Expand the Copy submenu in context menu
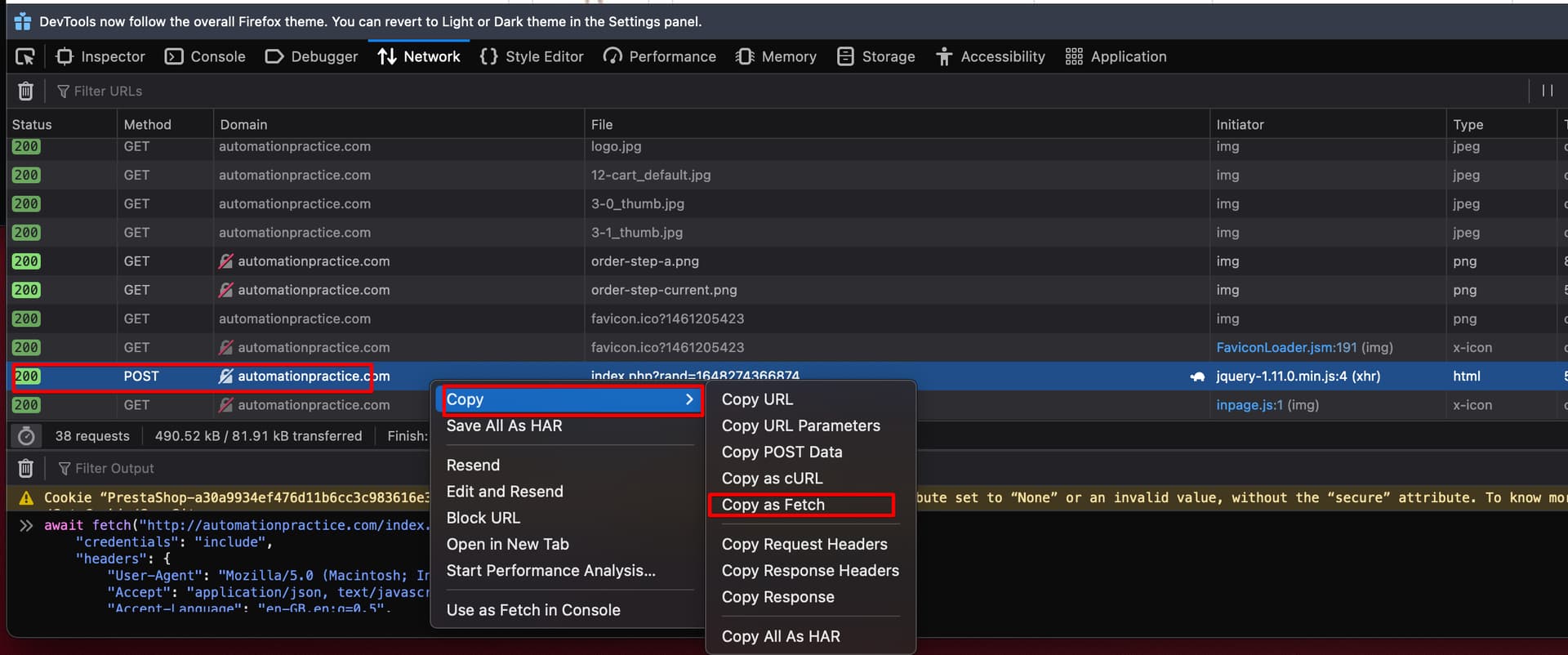The image size is (1568, 655). [x=570, y=399]
